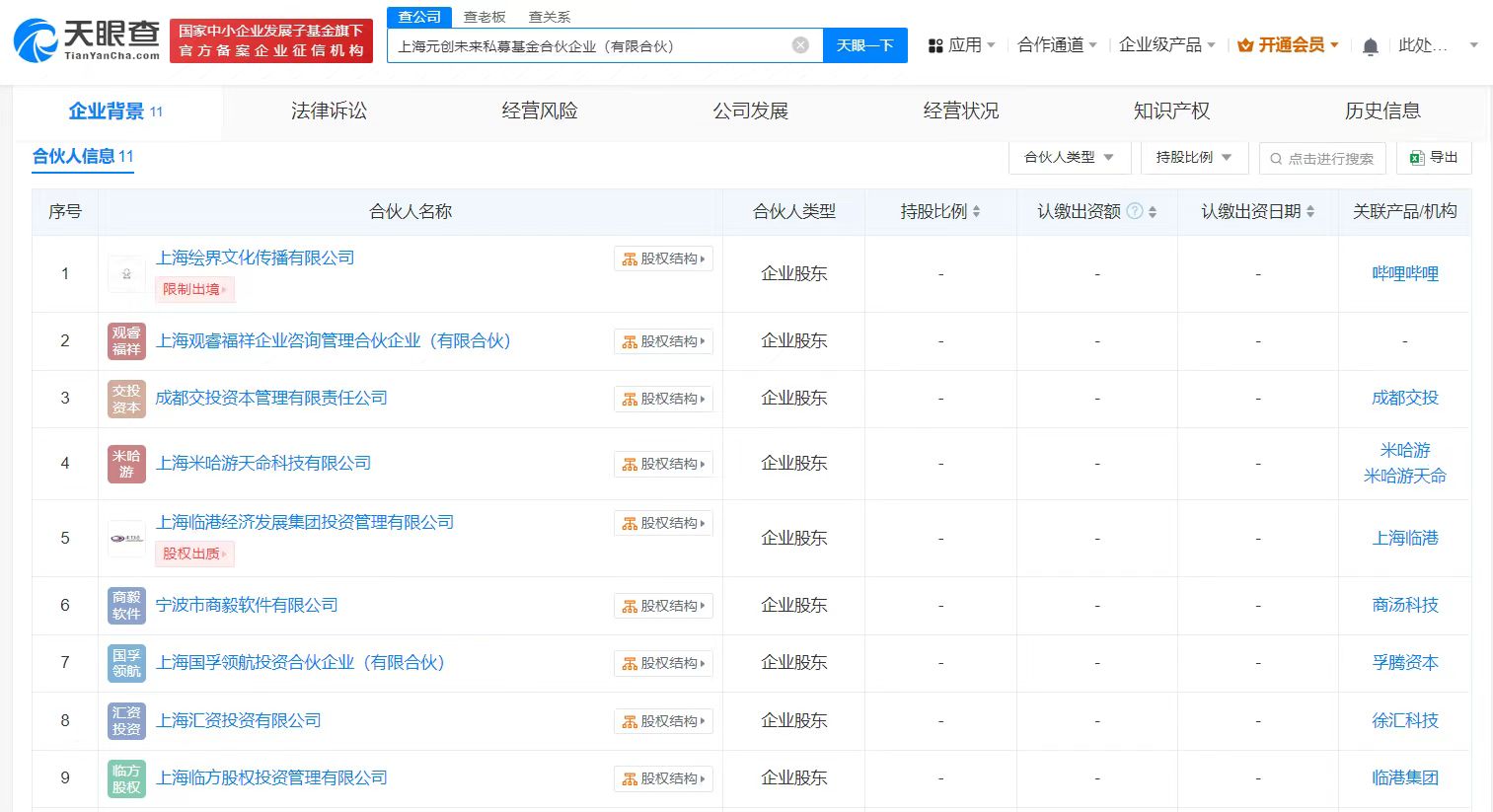Select the 企业背景 tab

pyautogui.click(x=116, y=111)
